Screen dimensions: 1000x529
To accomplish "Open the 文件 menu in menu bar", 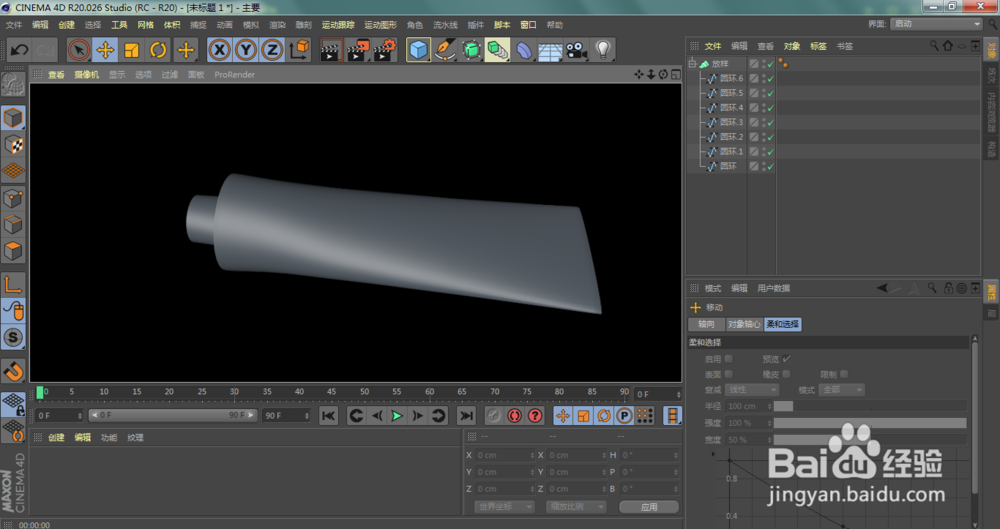I will 13,25.
